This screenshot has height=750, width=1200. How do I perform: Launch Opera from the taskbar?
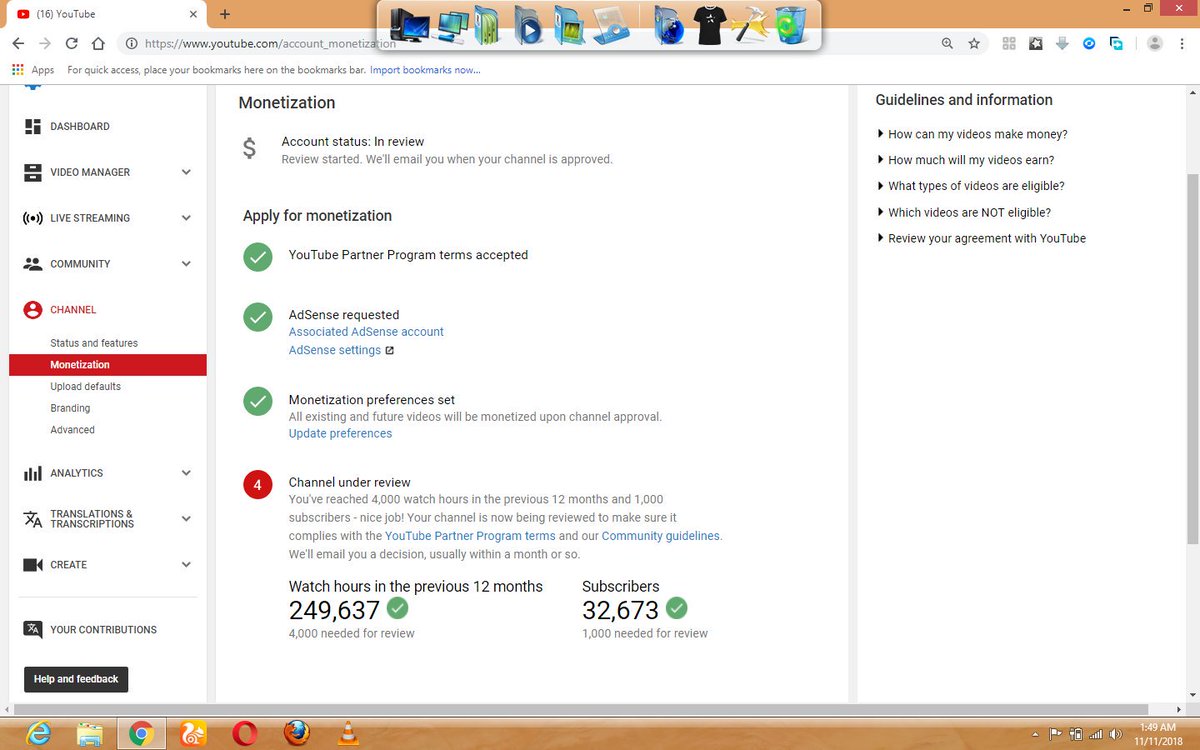click(244, 734)
